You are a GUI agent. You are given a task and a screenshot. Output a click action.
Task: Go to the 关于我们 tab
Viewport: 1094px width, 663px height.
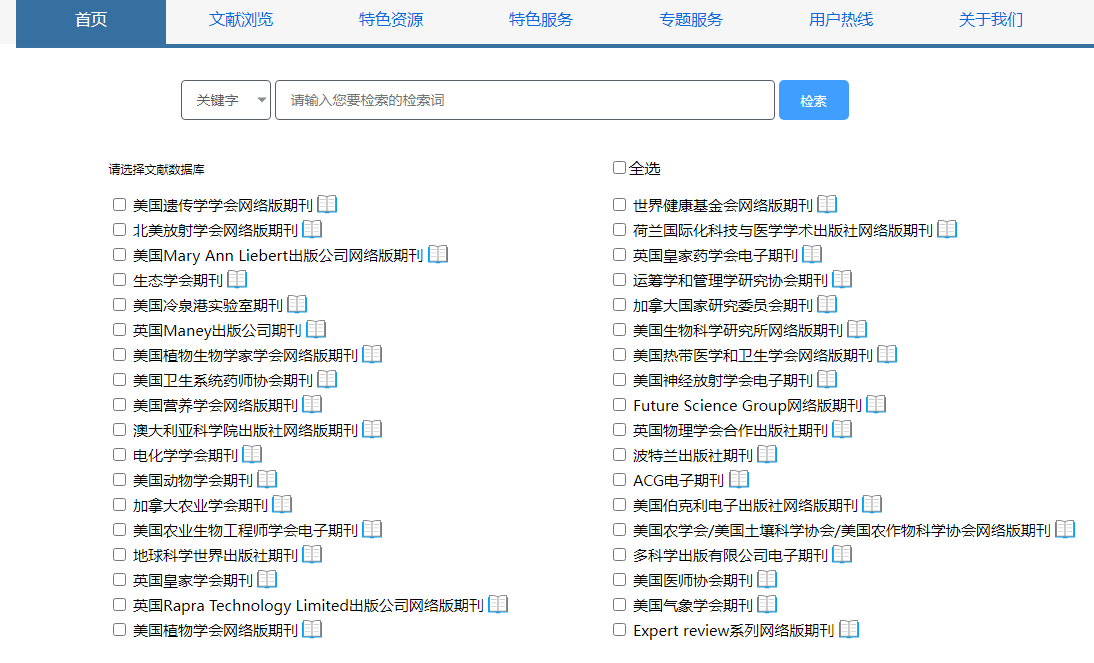[991, 20]
